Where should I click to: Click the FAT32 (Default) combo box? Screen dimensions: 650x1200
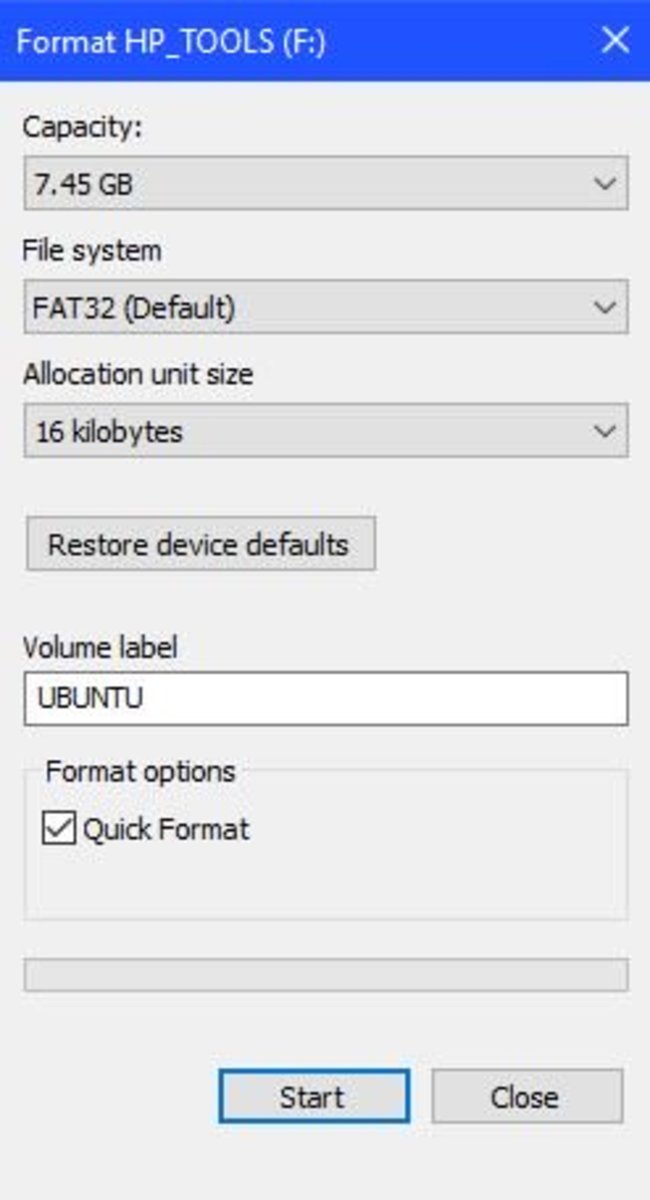coord(300,307)
